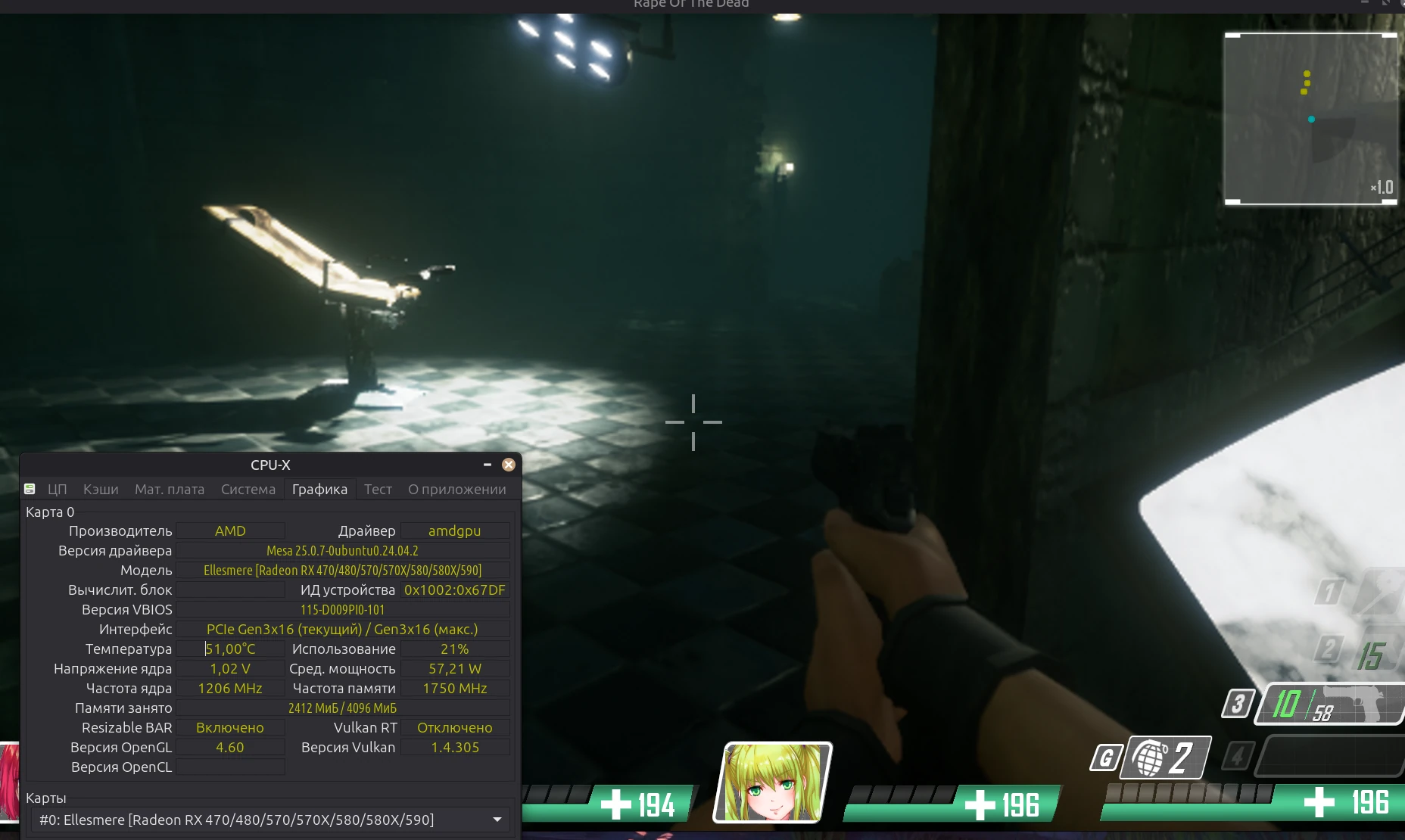
Task: Click the weapon slot 3 number badge
Action: tap(1238, 704)
